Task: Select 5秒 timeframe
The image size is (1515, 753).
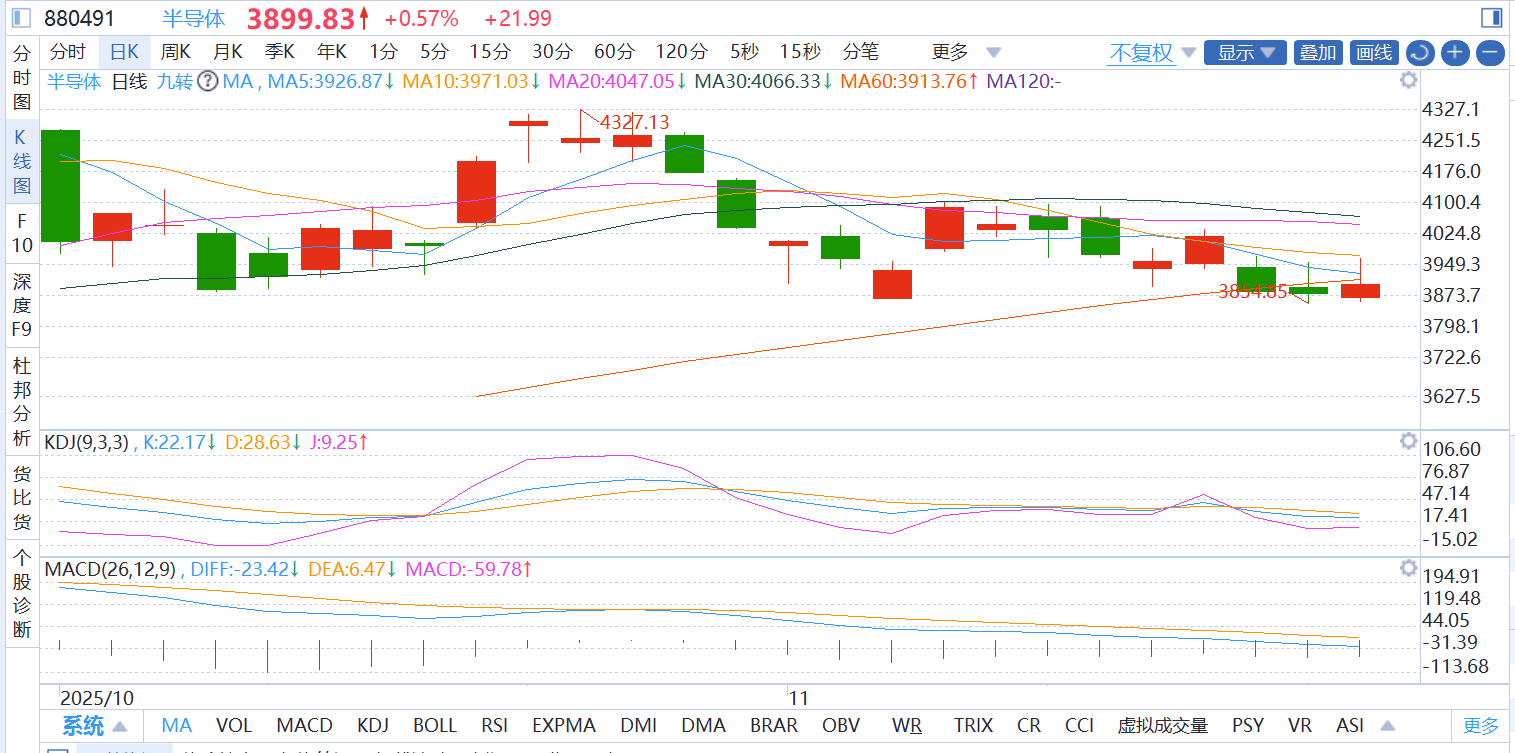Action: click(x=744, y=52)
